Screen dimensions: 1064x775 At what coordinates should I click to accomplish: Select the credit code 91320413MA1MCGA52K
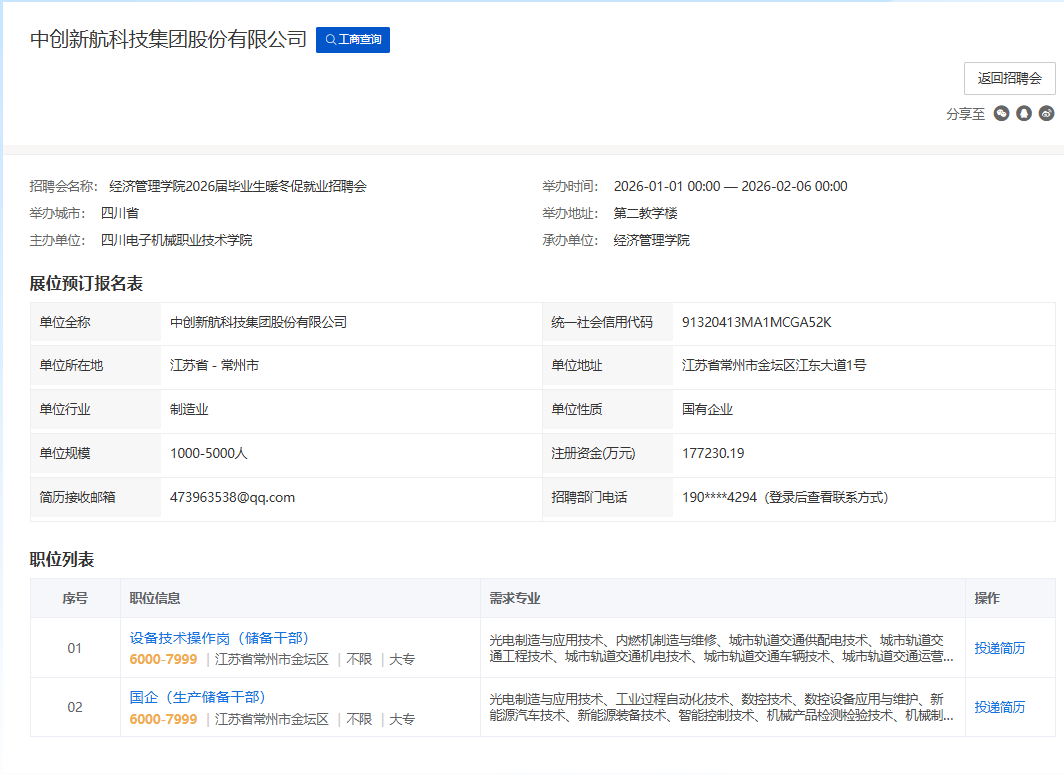coord(757,322)
